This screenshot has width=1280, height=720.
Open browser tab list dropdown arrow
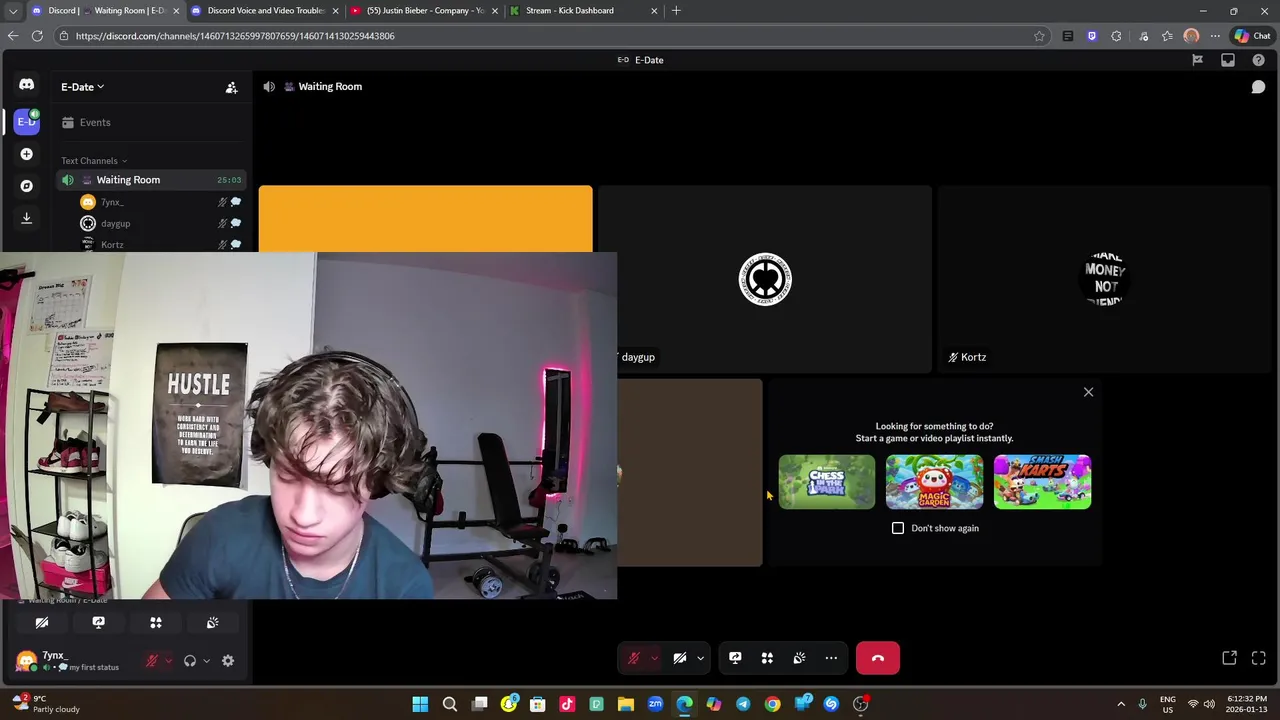click(13, 11)
